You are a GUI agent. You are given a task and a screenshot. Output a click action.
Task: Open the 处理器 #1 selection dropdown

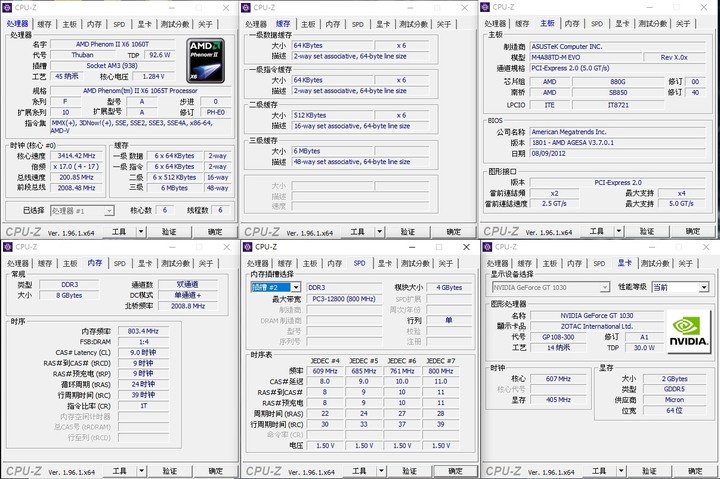point(82,210)
